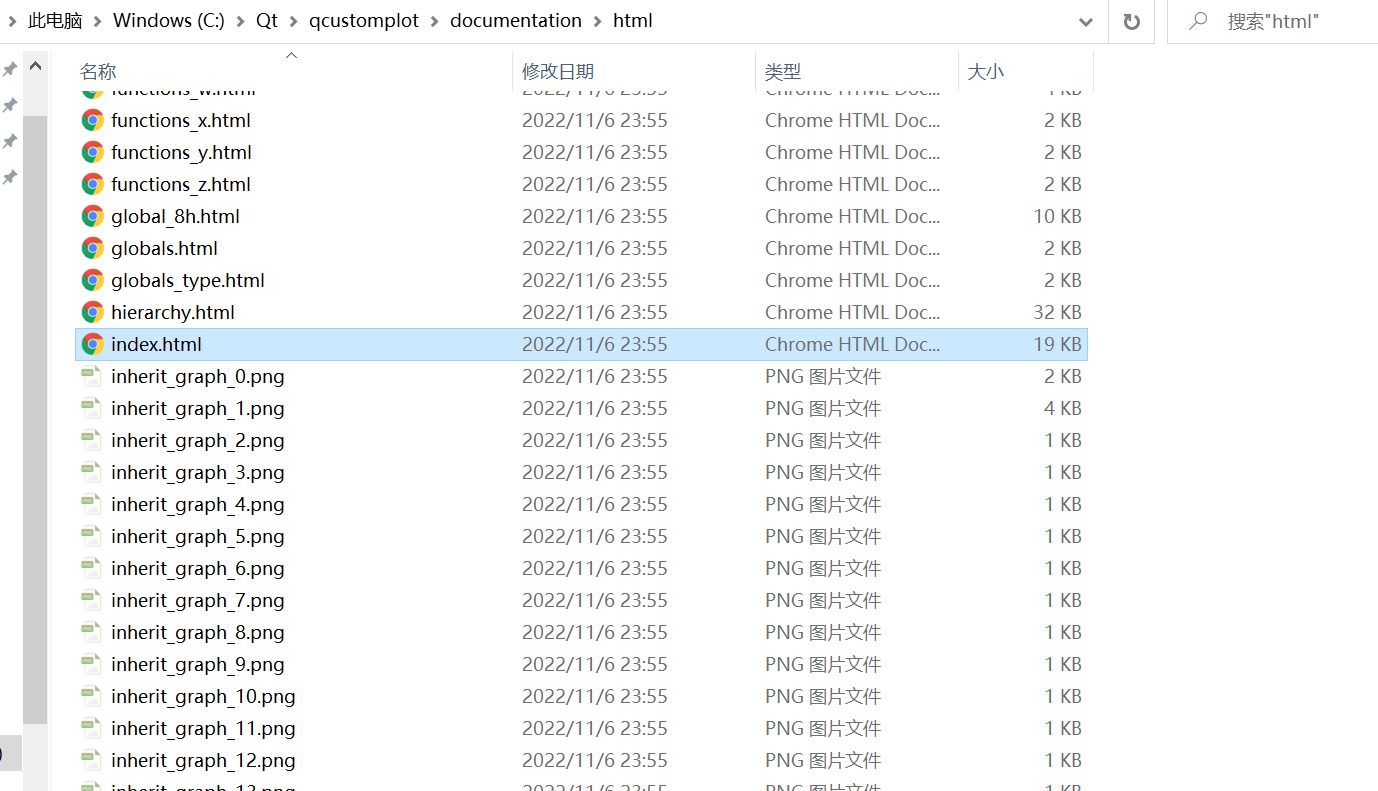
Task: Click the Chrome icon of globals_type.html
Action: (x=93, y=280)
